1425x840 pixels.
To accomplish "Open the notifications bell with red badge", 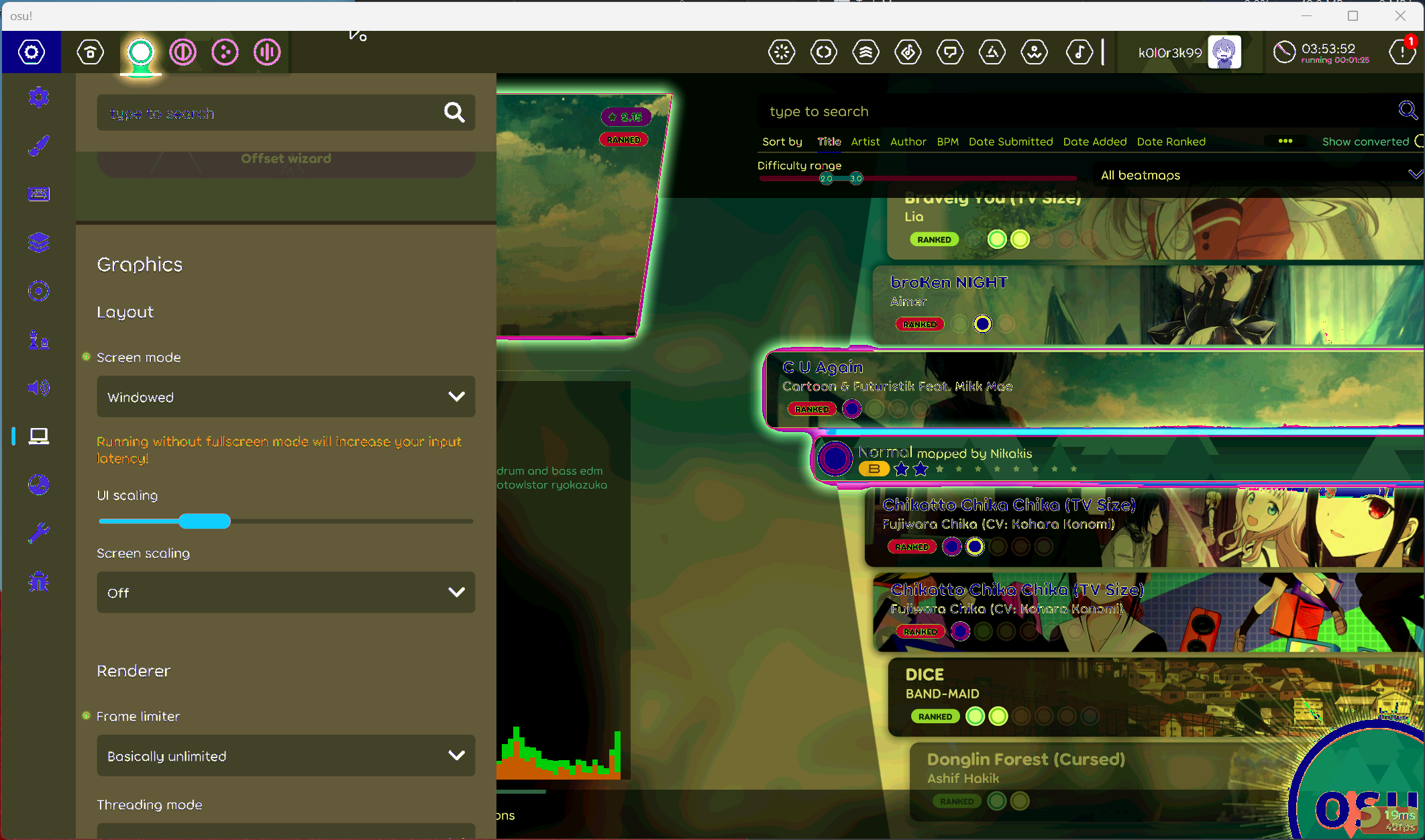I will click(x=1403, y=52).
